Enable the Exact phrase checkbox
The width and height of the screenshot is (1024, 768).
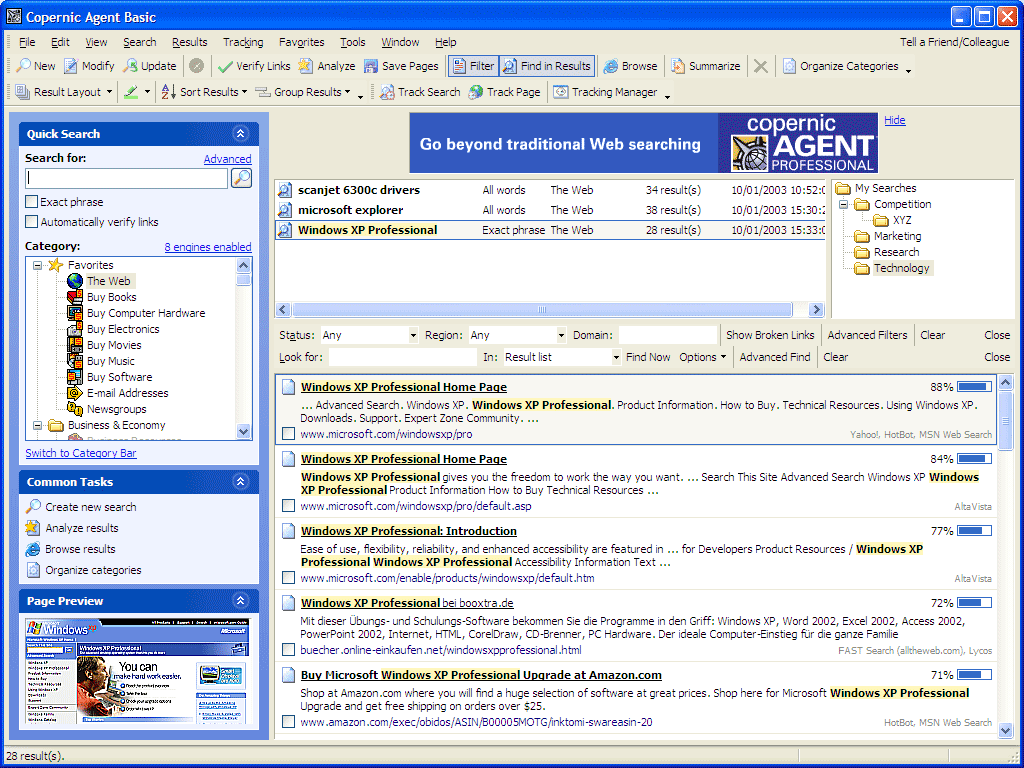[31, 201]
